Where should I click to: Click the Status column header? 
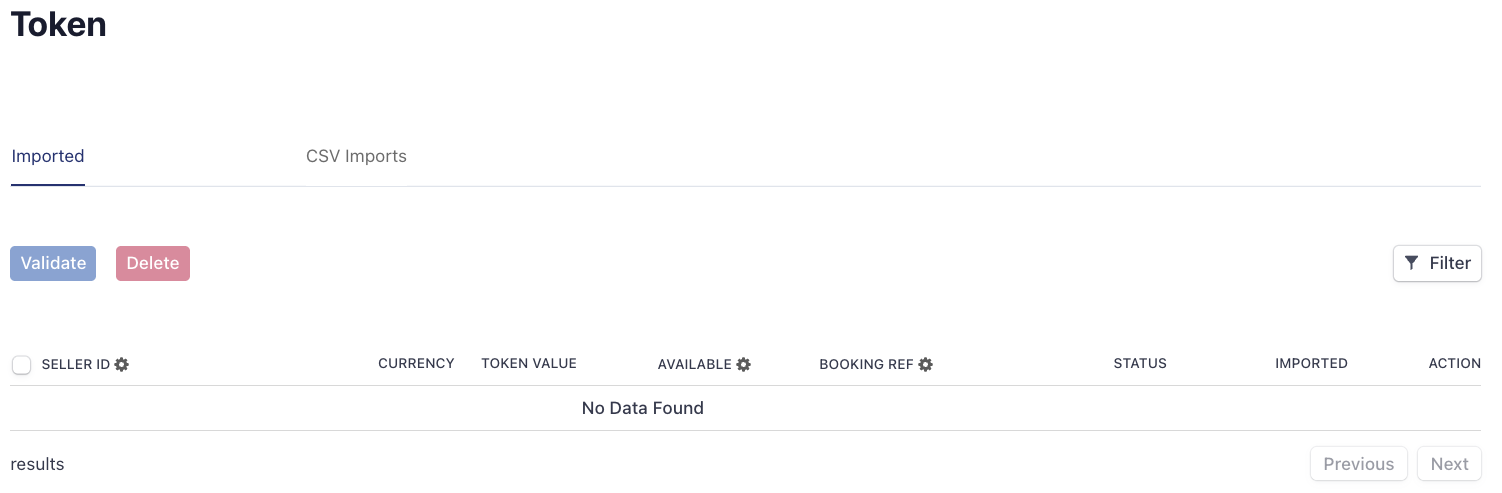tap(1140, 364)
